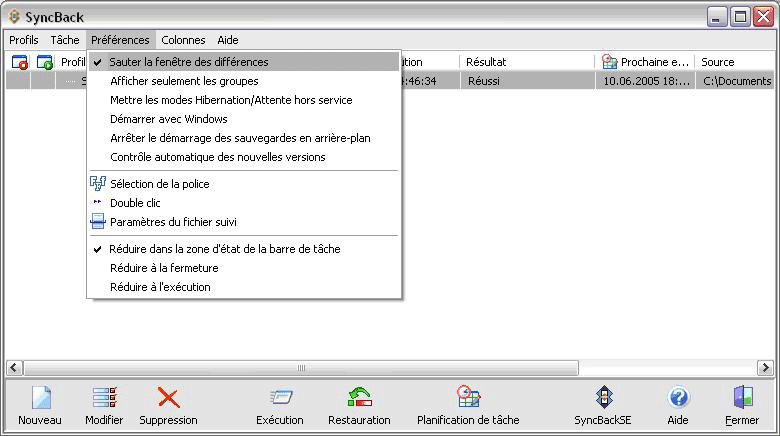Open Planification de tâche scheduler icon
This screenshot has height=436, width=780.
tap(468, 398)
